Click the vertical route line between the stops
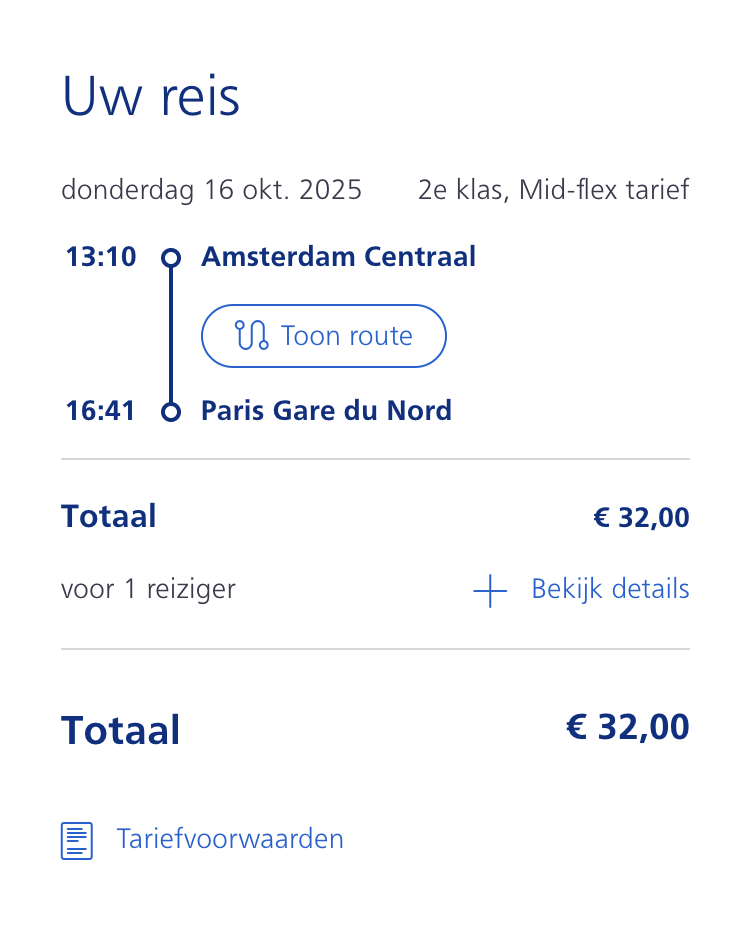The width and height of the screenshot is (752, 936). pyautogui.click(x=171, y=335)
